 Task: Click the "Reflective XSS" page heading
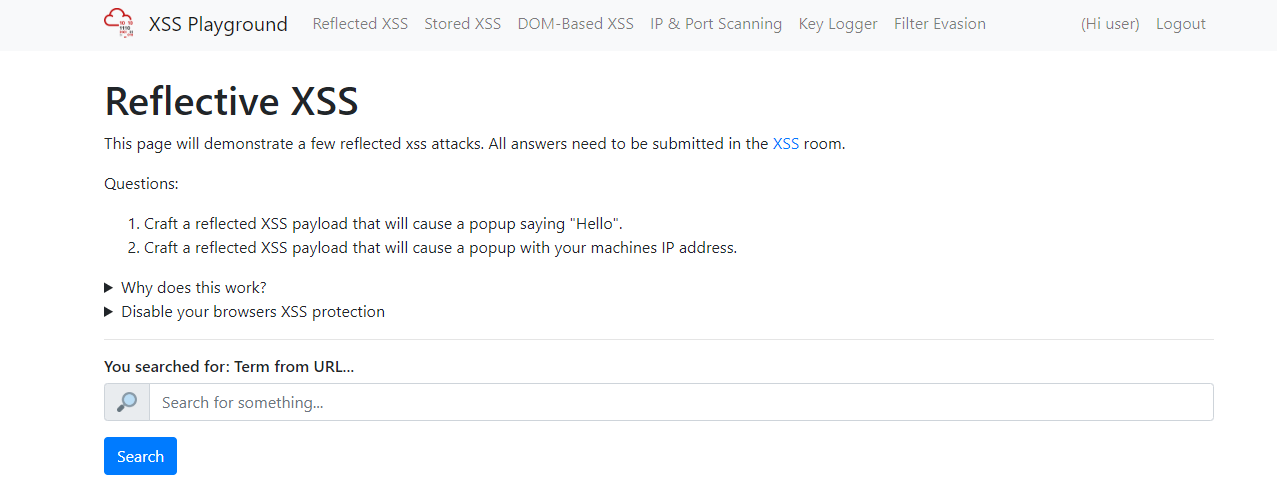pos(231,102)
